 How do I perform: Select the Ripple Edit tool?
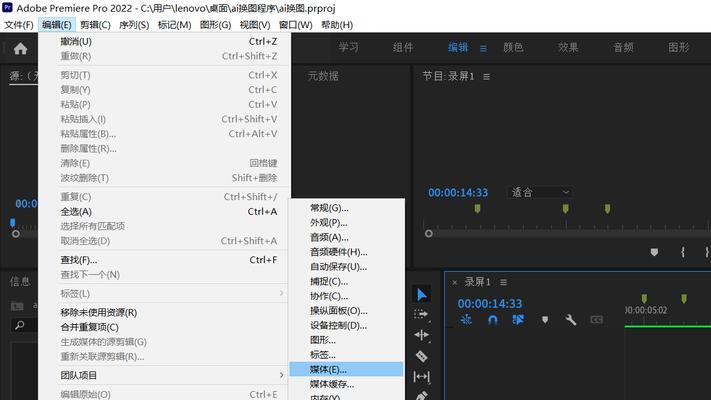click(421, 335)
